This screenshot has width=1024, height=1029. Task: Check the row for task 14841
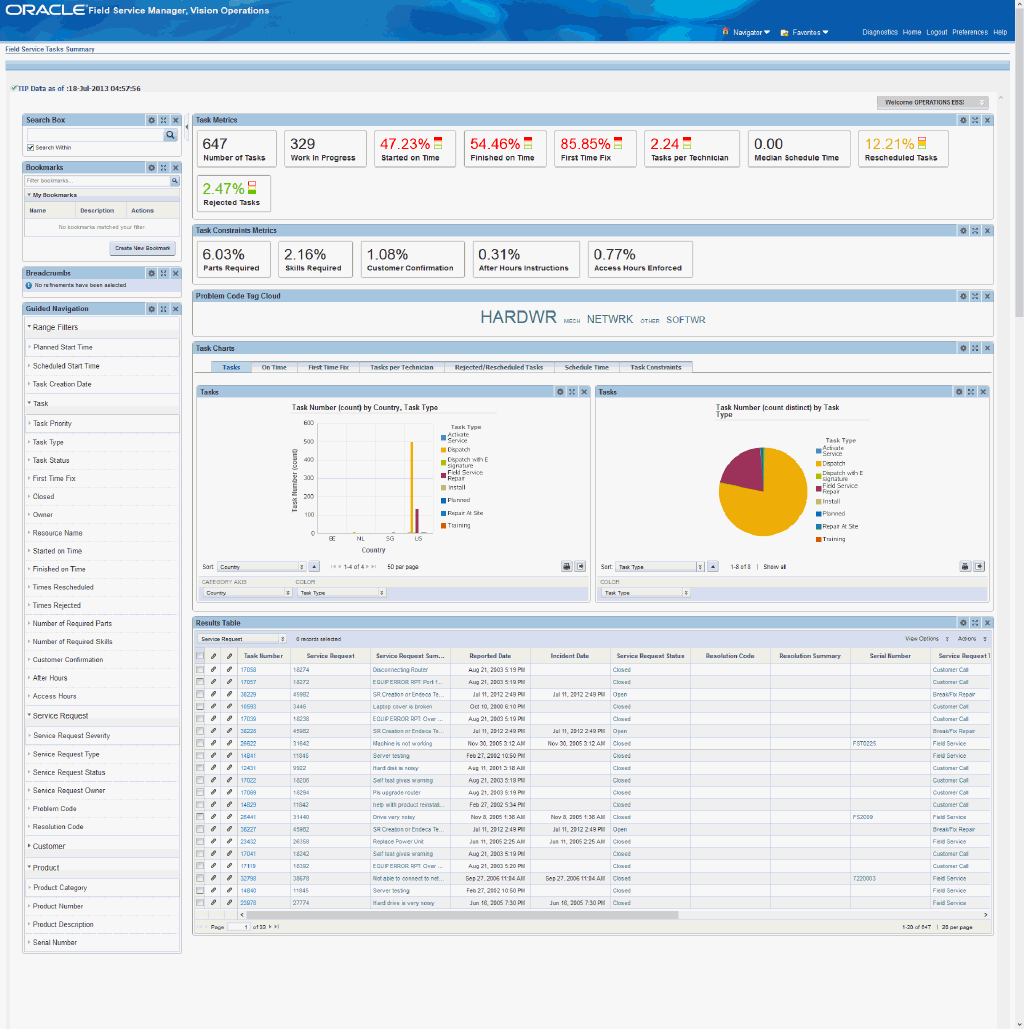(x=200, y=756)
